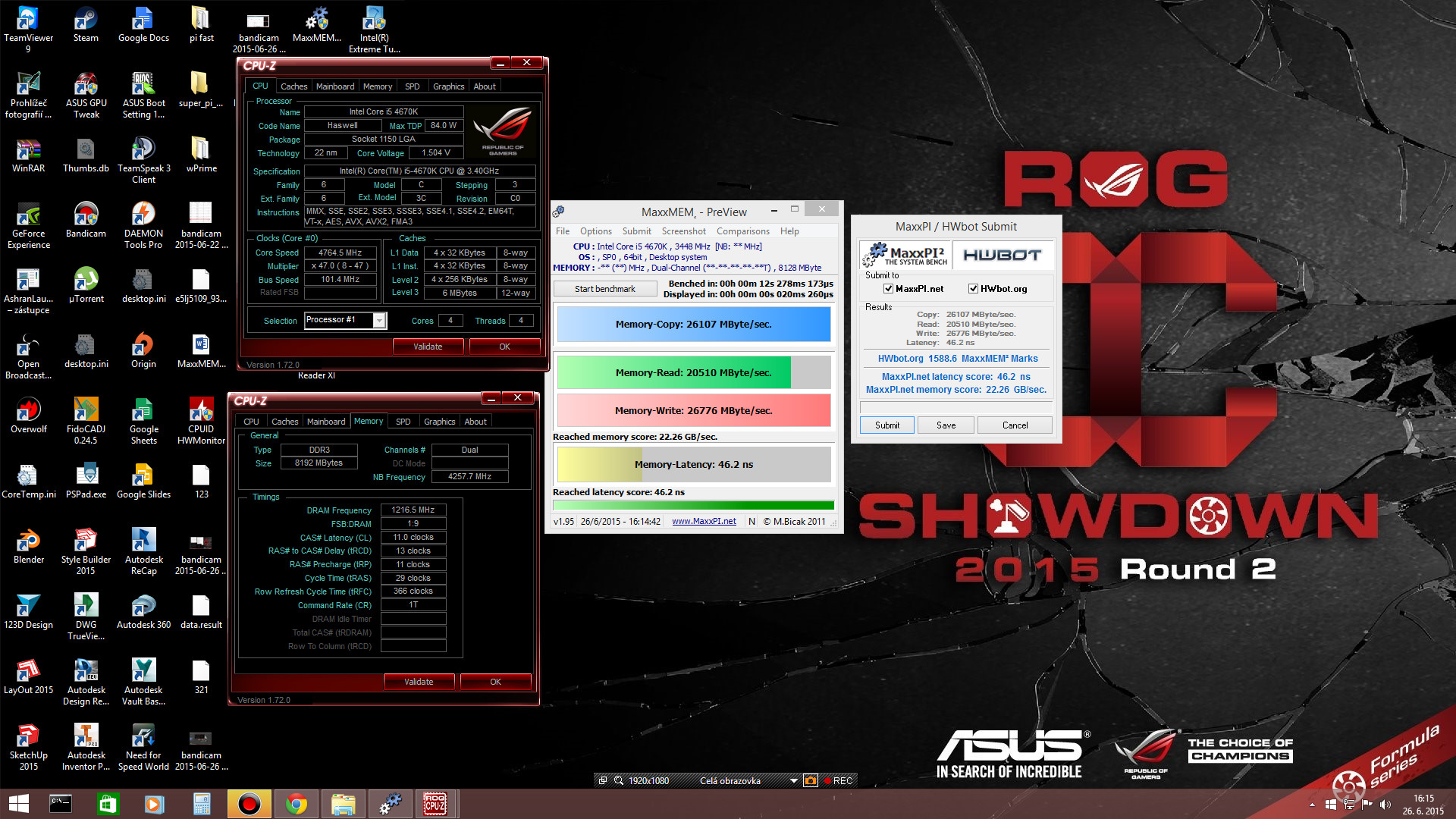Click the Memory-Copy 26107 MByte/sec result bar
This screenshot has width=1456, height=819.
tap(694, 325)
